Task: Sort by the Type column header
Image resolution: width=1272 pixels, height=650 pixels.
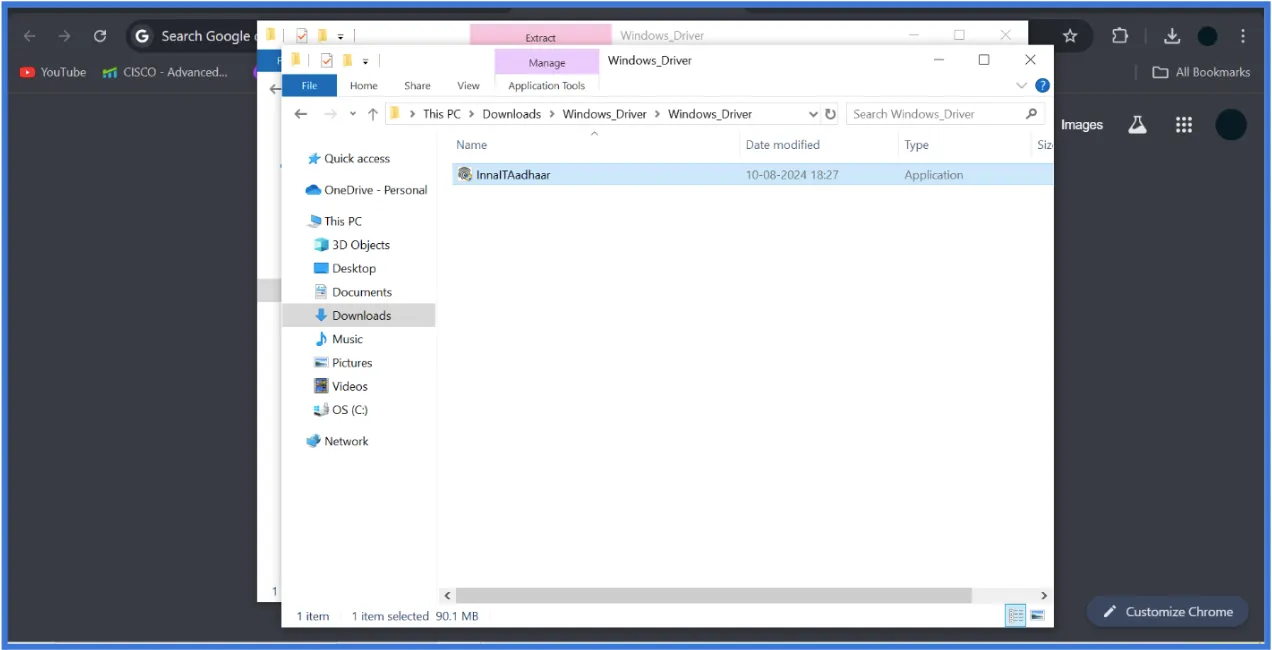Action: click(x=916, y=145)
